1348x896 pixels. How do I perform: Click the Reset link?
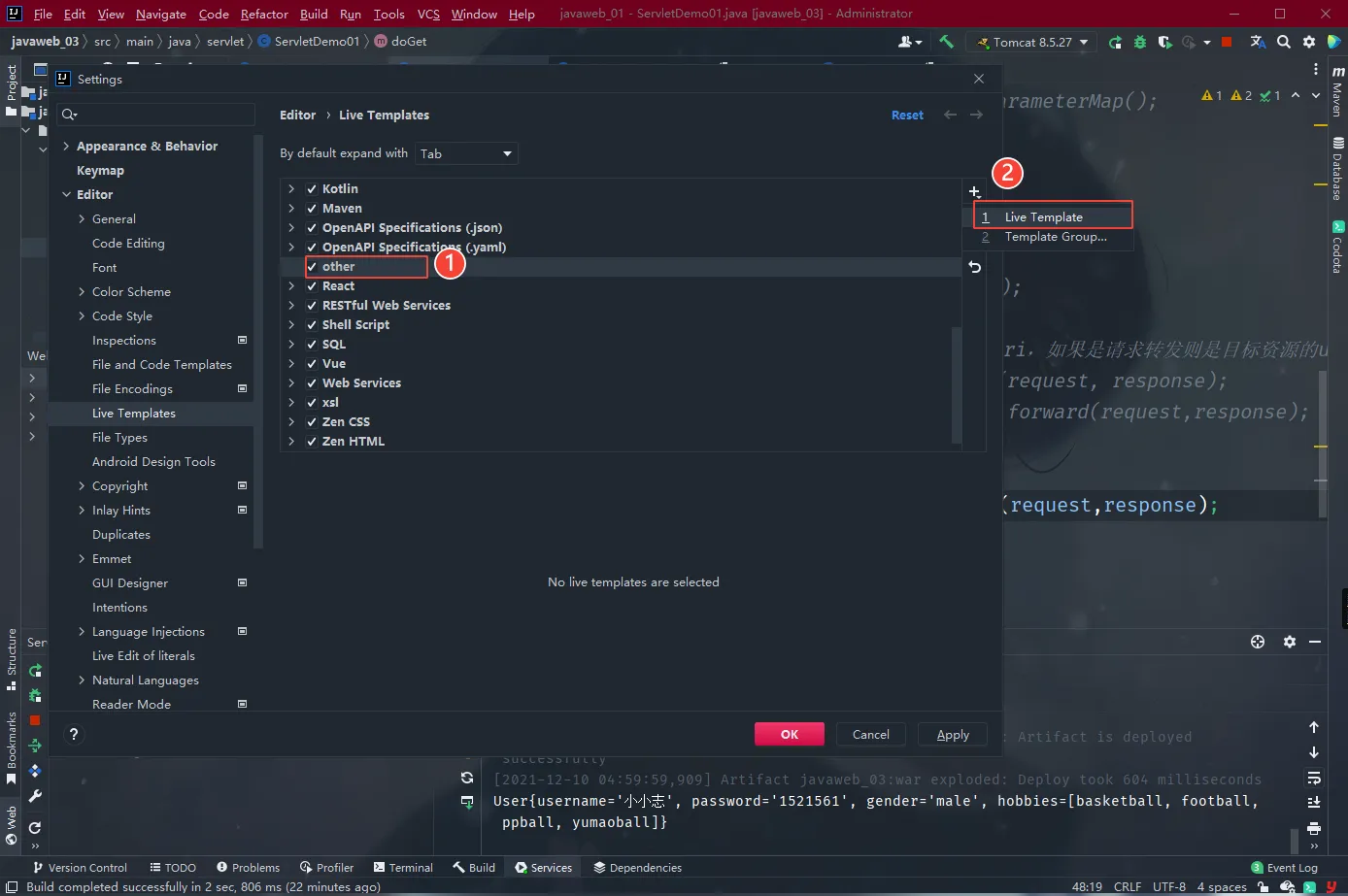[x=907, y=116]
